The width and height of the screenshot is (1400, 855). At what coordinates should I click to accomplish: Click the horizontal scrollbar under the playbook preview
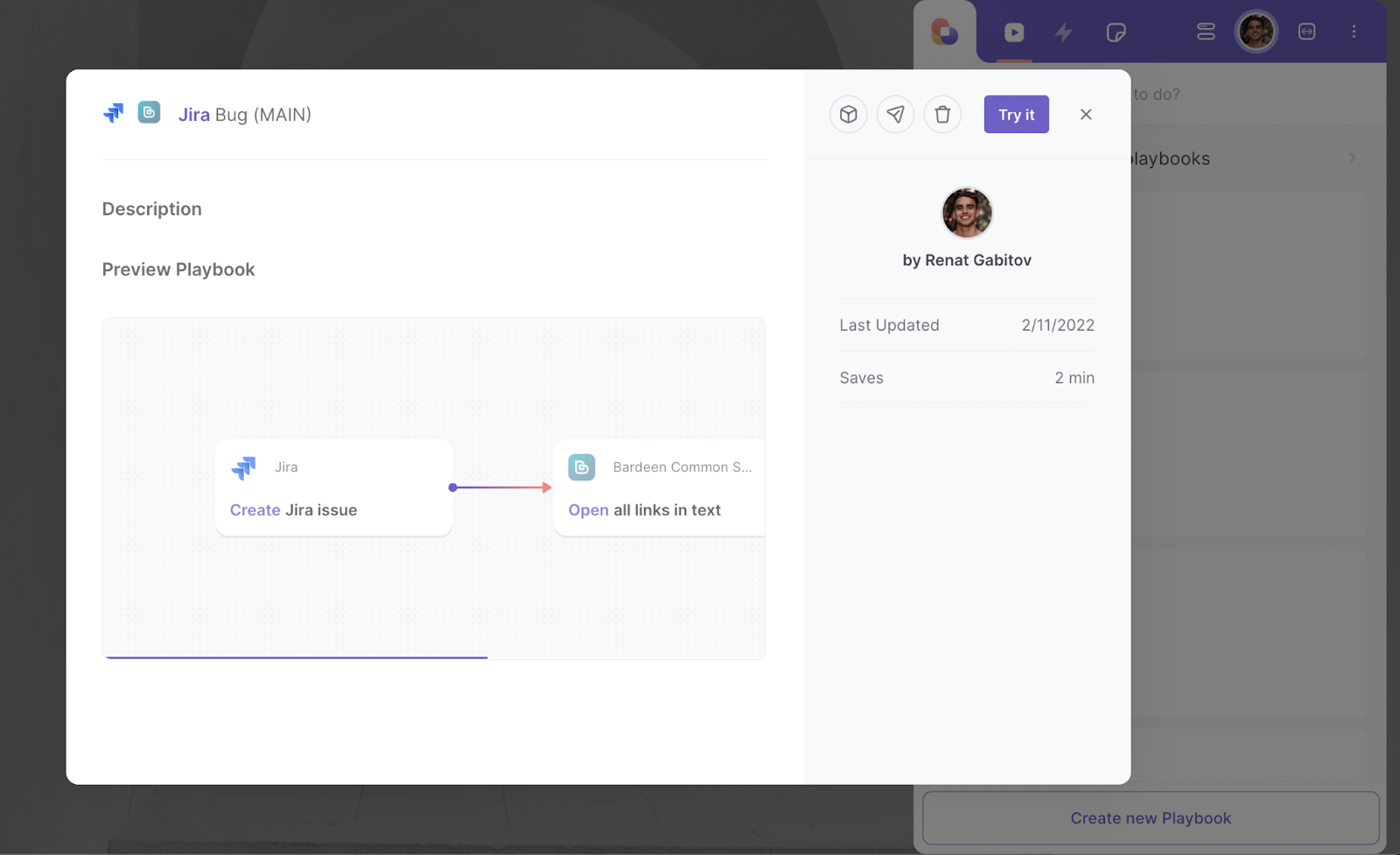coord(296,657)
